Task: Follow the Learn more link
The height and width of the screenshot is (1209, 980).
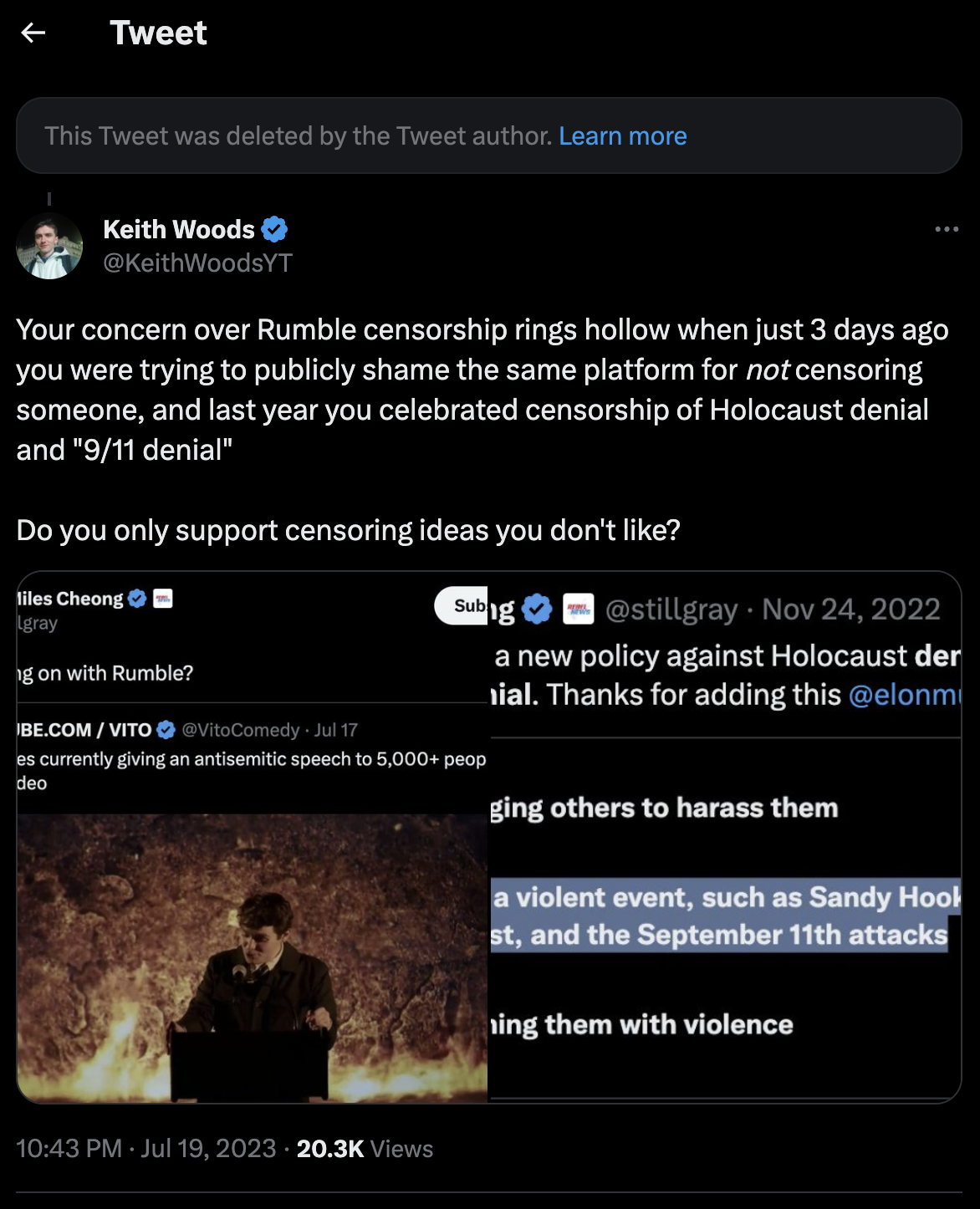Action: [622, 136]
